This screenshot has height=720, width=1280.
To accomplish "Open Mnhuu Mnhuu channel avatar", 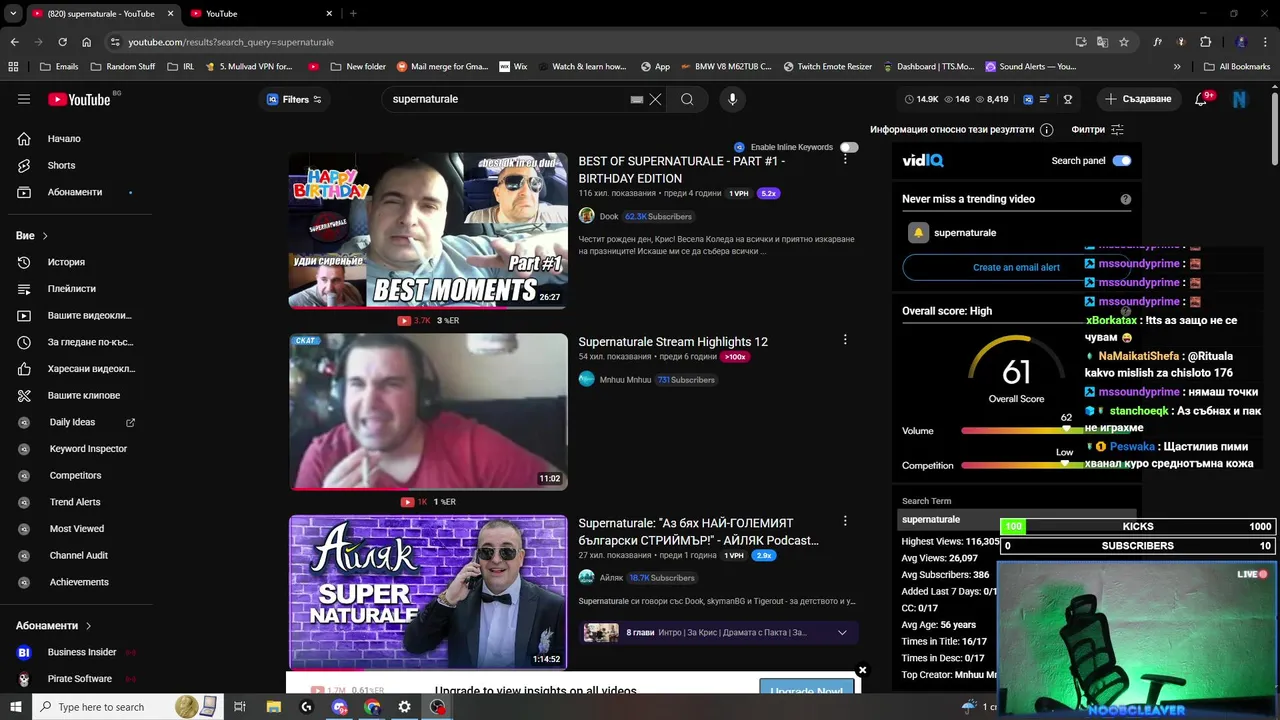I will tap(586, 379).
